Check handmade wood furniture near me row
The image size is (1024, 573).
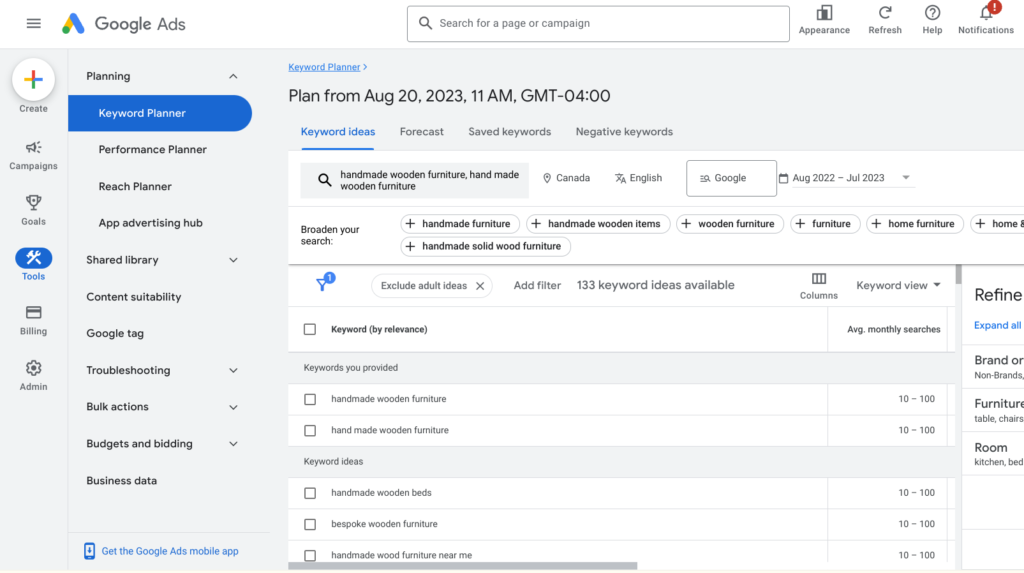(310, 555)
